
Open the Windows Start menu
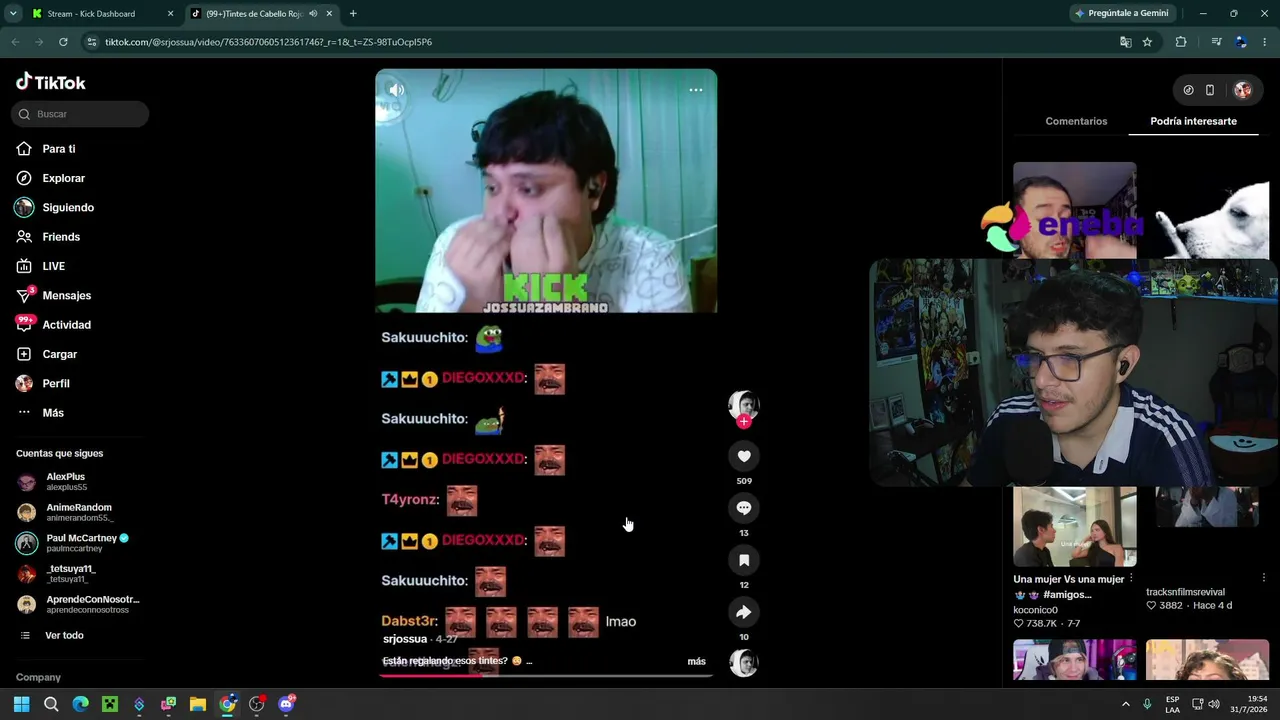click(21, 704)
